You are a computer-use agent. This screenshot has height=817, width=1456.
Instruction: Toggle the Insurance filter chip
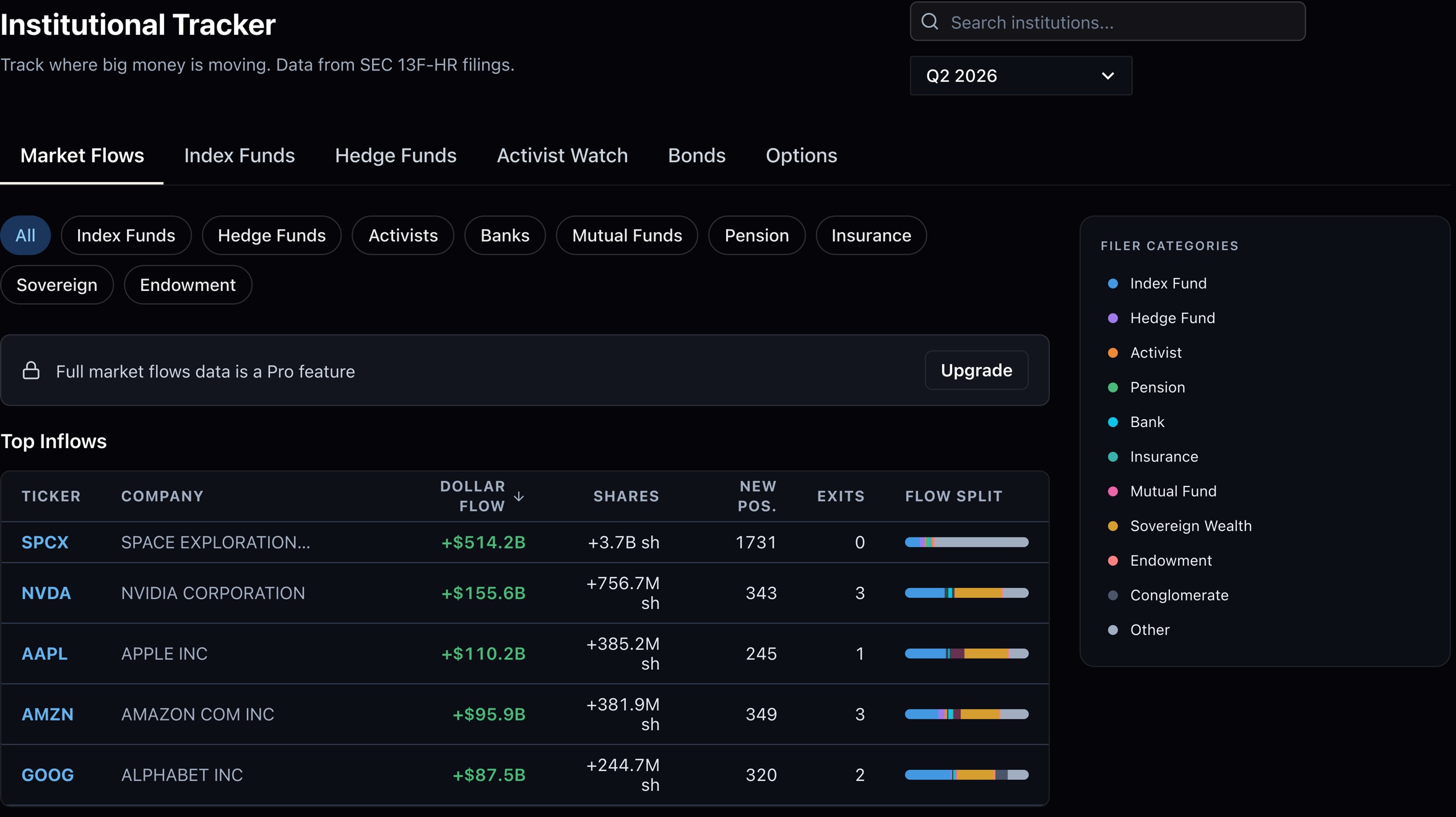click(871, 235)
